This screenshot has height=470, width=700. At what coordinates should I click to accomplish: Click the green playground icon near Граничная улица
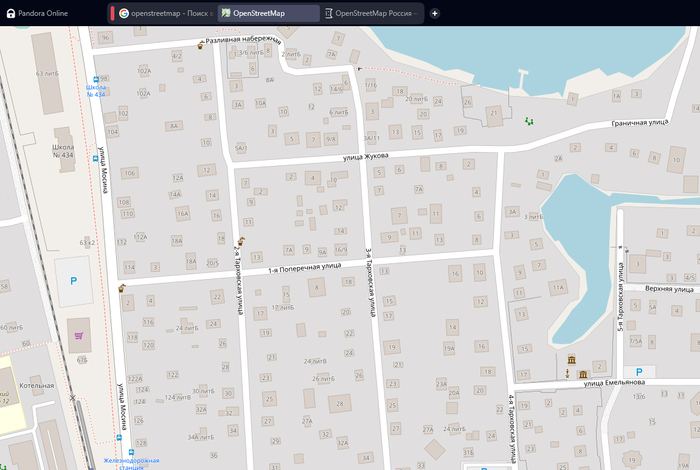click(x=529, y=121)
